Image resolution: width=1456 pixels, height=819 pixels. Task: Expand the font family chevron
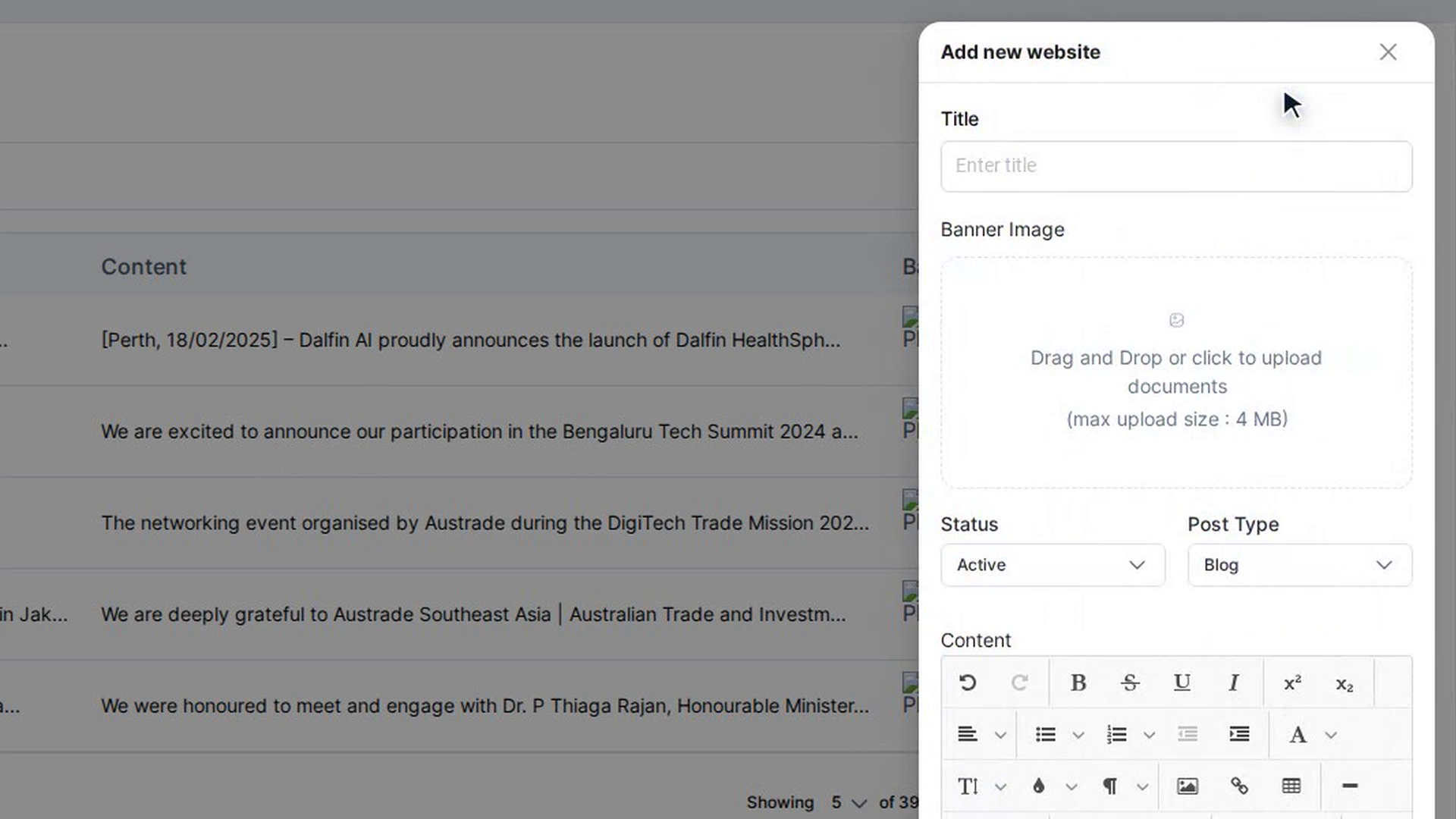pyautogui.click(x=1331, y=735)
